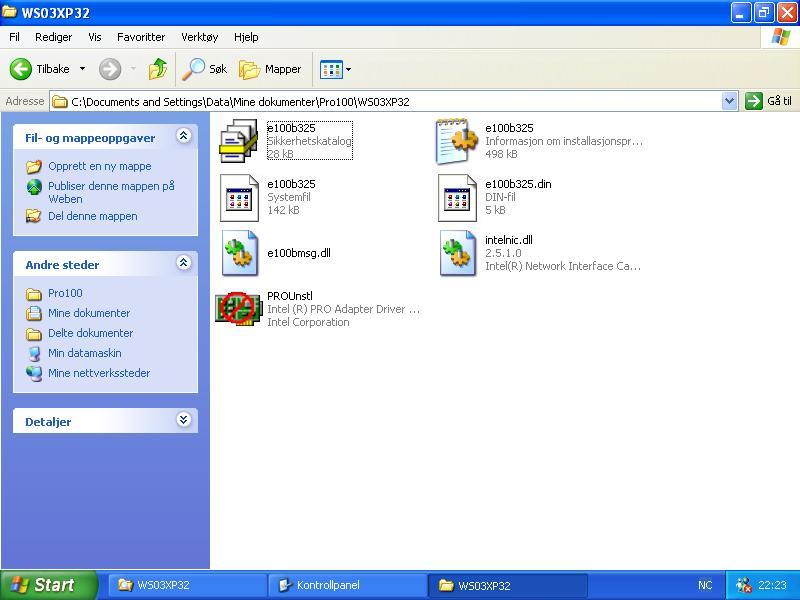Click the Delte dokumenter folder icon
This screenshot has height=600, width=800.
(x=34, y=334)
